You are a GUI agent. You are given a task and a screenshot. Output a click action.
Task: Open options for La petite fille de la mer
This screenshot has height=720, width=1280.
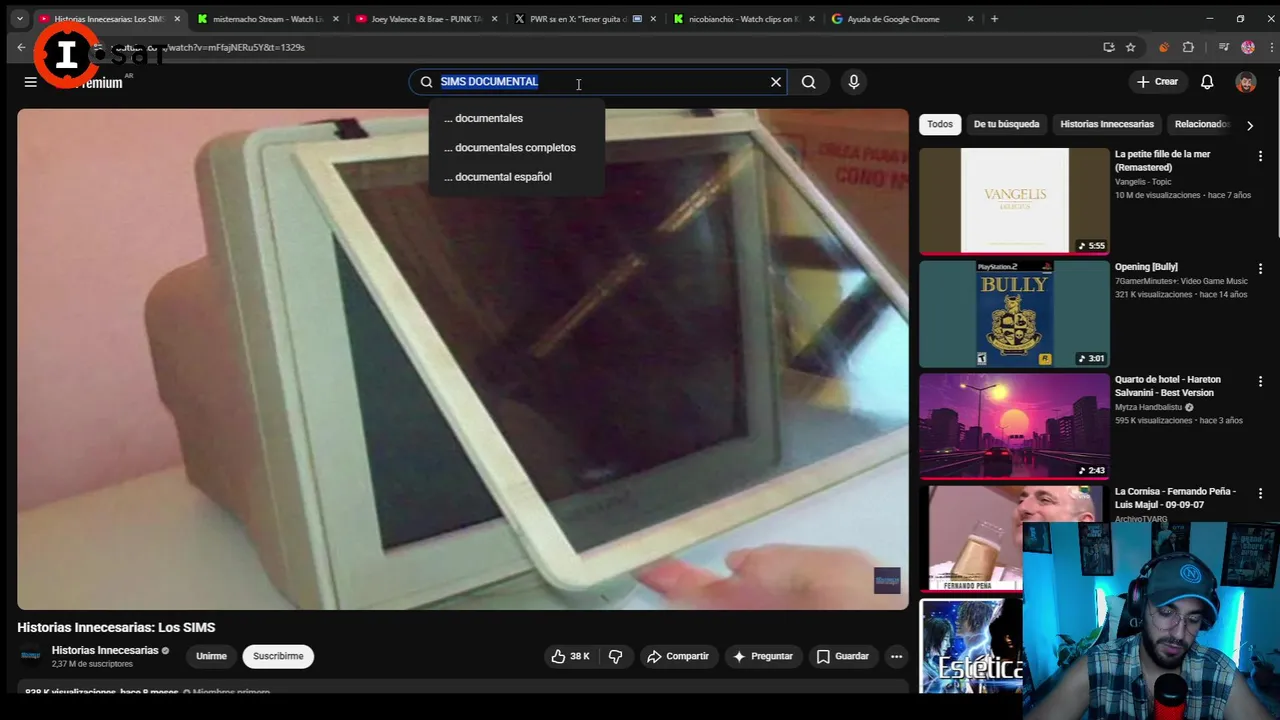[x=1260, y=156]
